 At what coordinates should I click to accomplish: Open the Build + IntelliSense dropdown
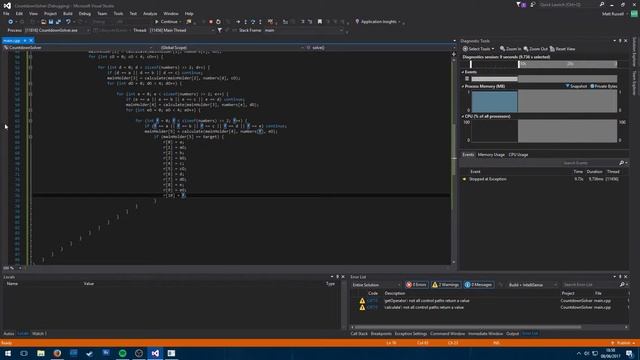(x=532, y=284)
